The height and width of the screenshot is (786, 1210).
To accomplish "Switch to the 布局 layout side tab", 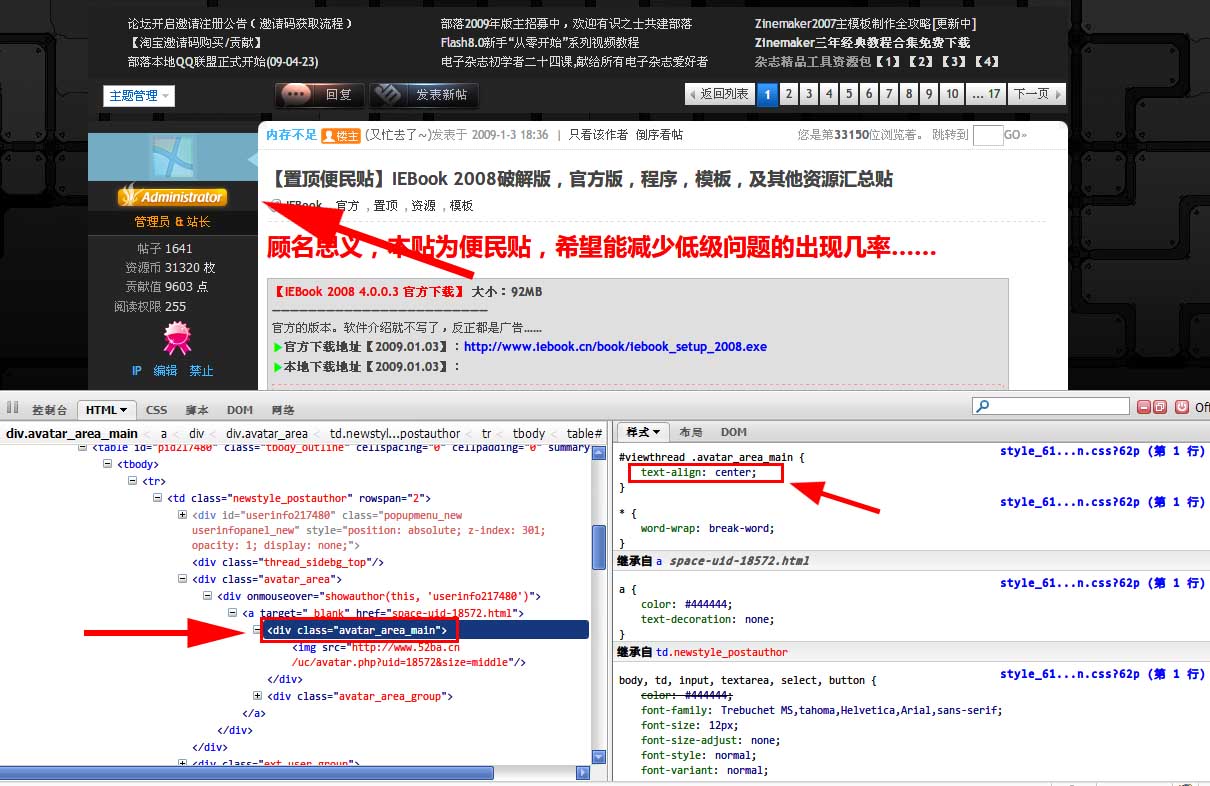I will tap(691, 432).
